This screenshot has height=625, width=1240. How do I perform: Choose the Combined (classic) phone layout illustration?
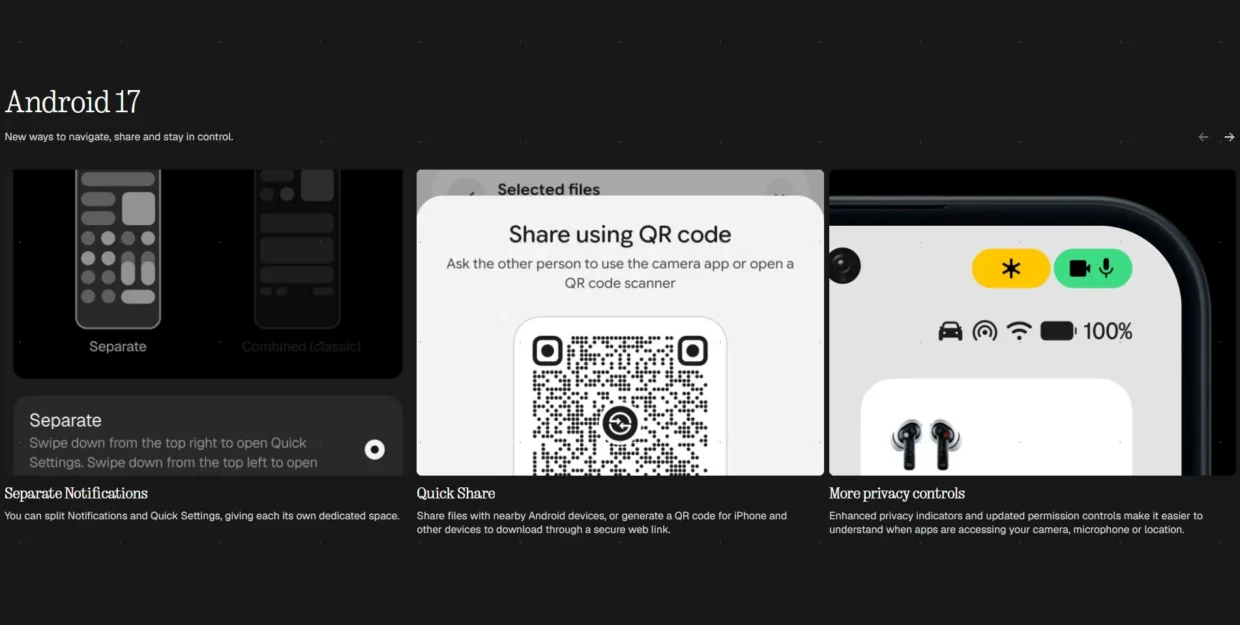(298, 249)
